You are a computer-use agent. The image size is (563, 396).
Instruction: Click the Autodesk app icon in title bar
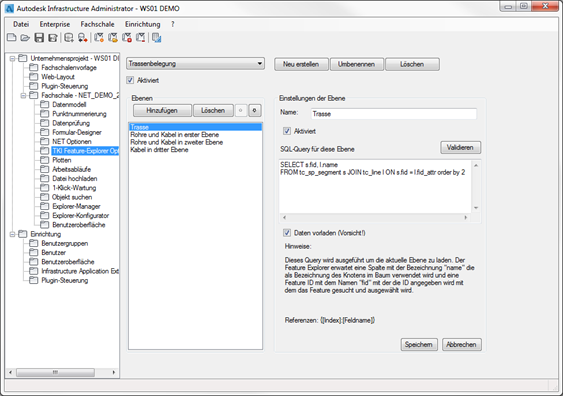(10, 8)
